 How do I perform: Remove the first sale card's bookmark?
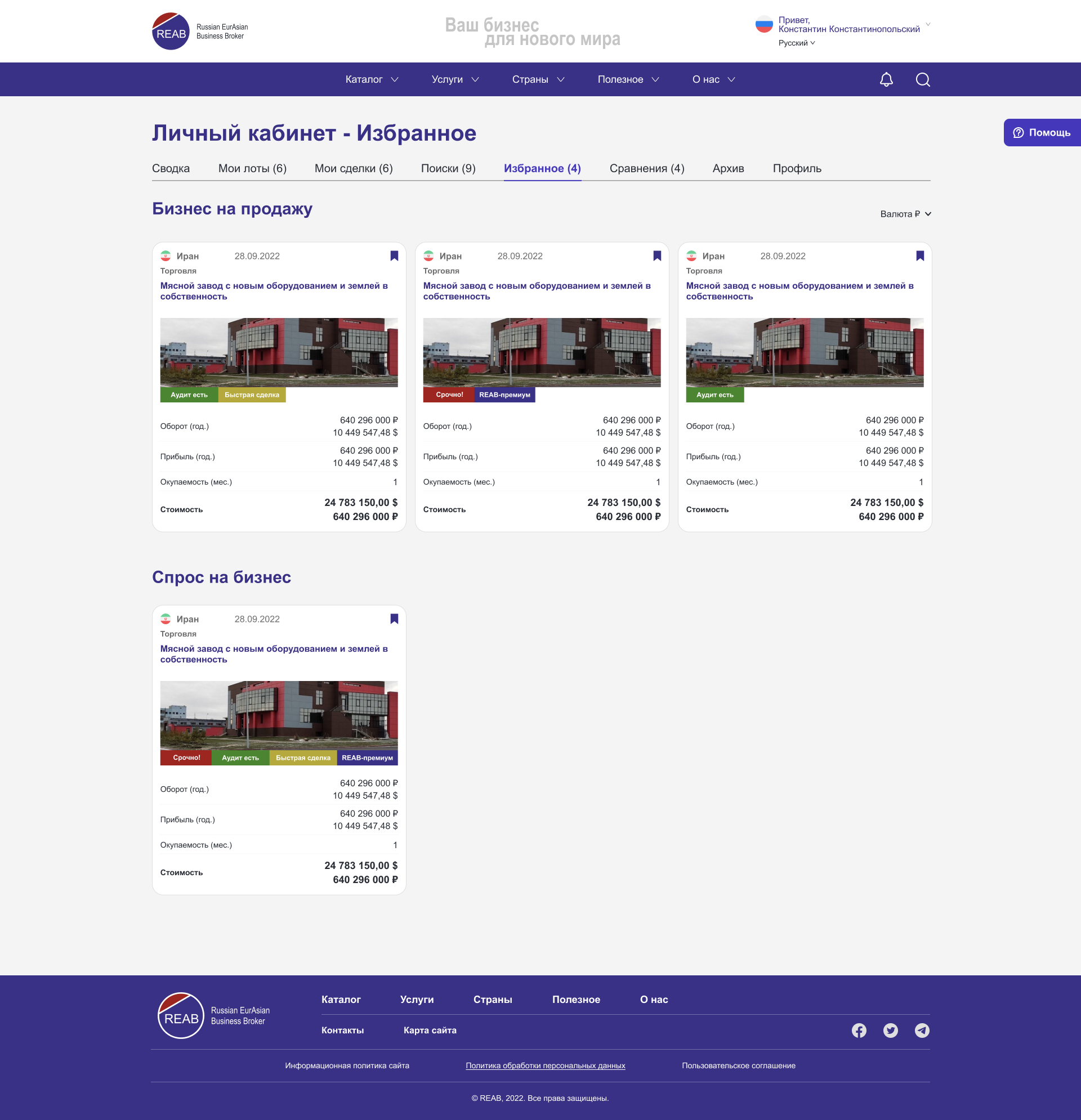(394, 256)
